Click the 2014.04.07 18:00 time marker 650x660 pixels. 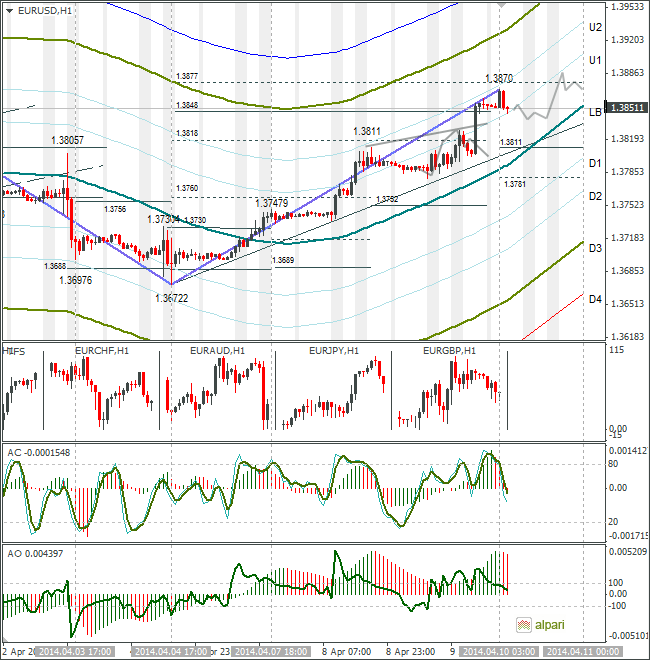point(272,652)
